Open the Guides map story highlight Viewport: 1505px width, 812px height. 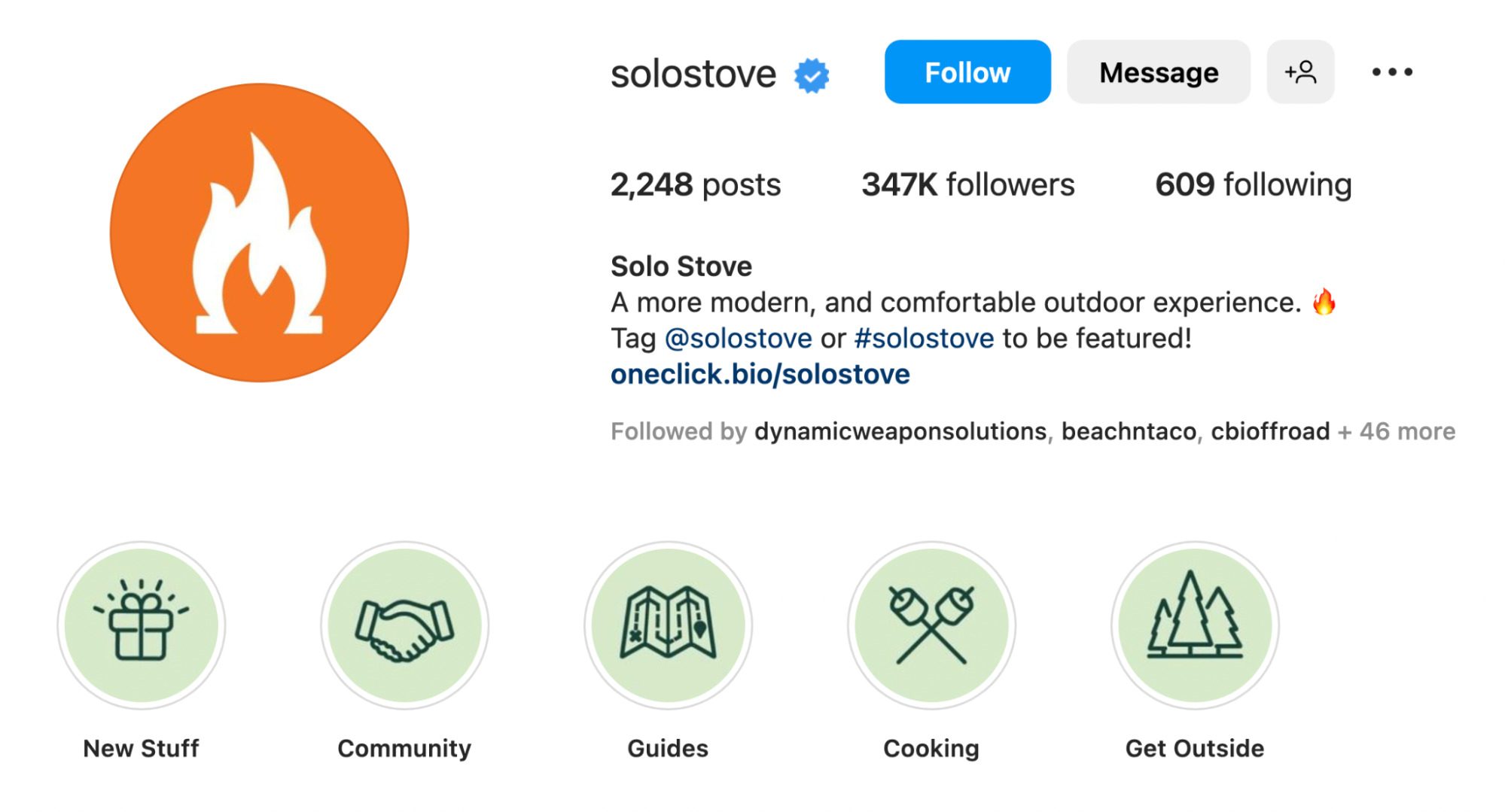[x=668, y=629]
